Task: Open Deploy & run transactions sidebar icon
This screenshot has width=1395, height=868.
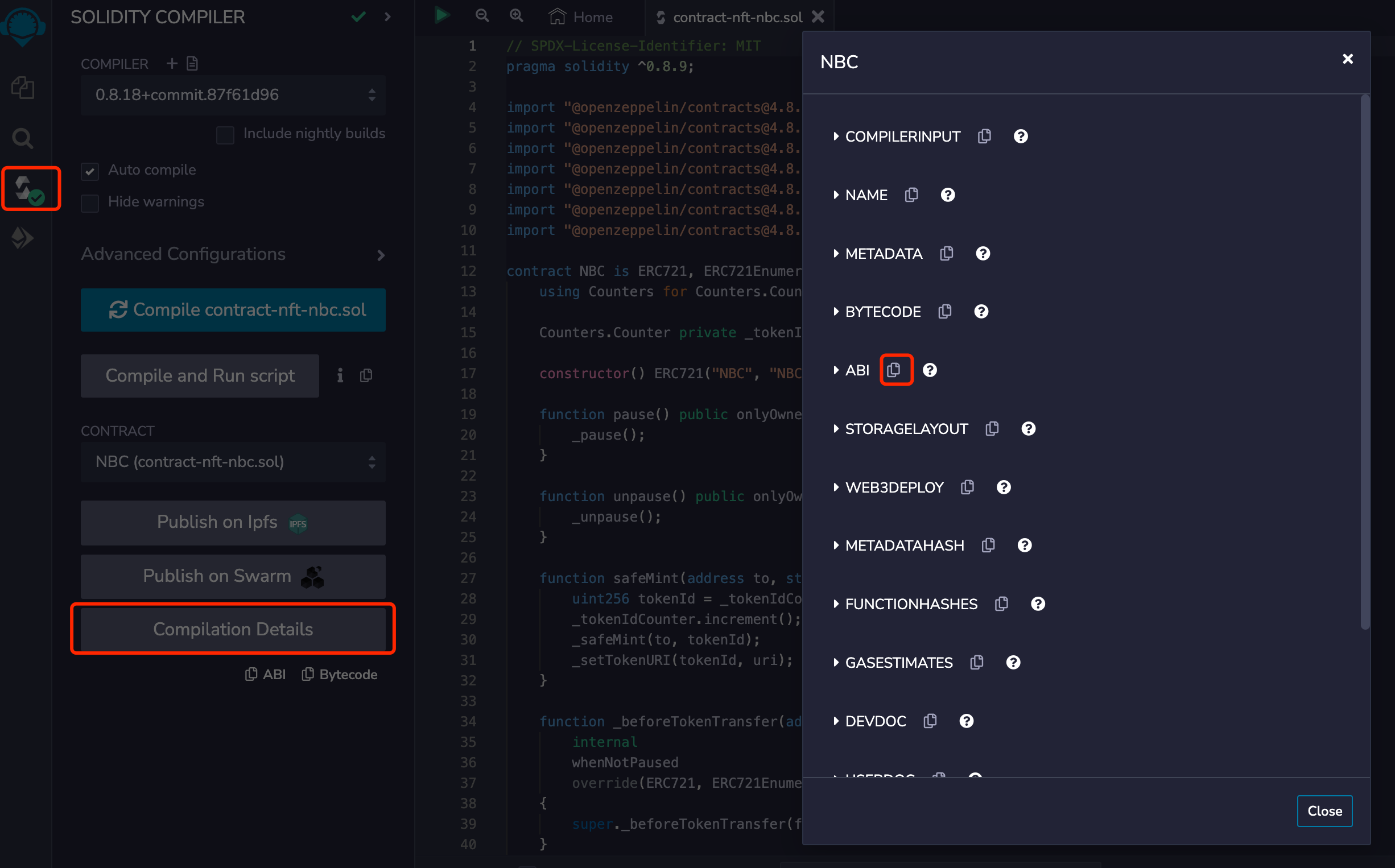Action: point(23,237)
